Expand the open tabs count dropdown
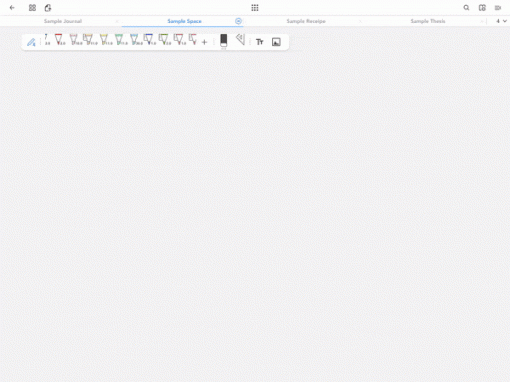Screen dimensions: 510x382 (x=501, y=21)
